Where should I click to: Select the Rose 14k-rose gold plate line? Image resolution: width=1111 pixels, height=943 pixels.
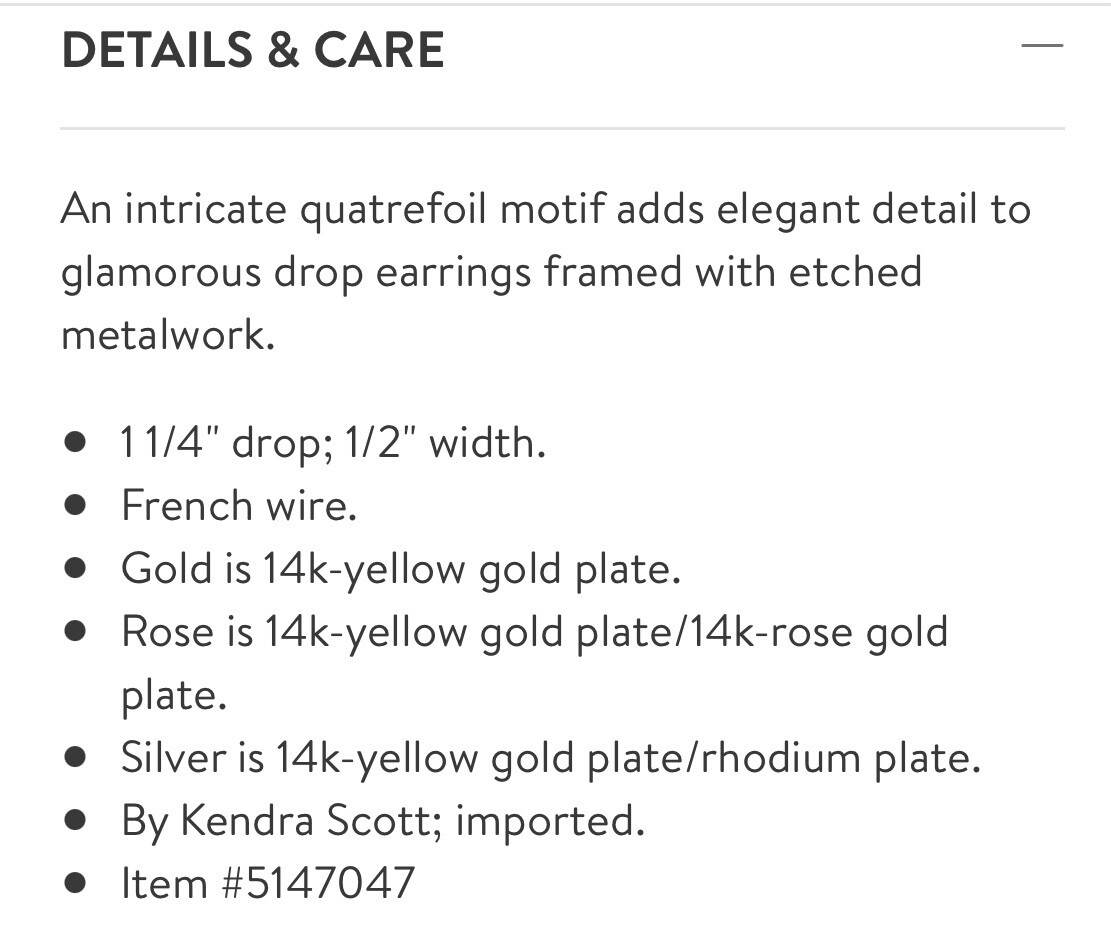coord(535,663)
